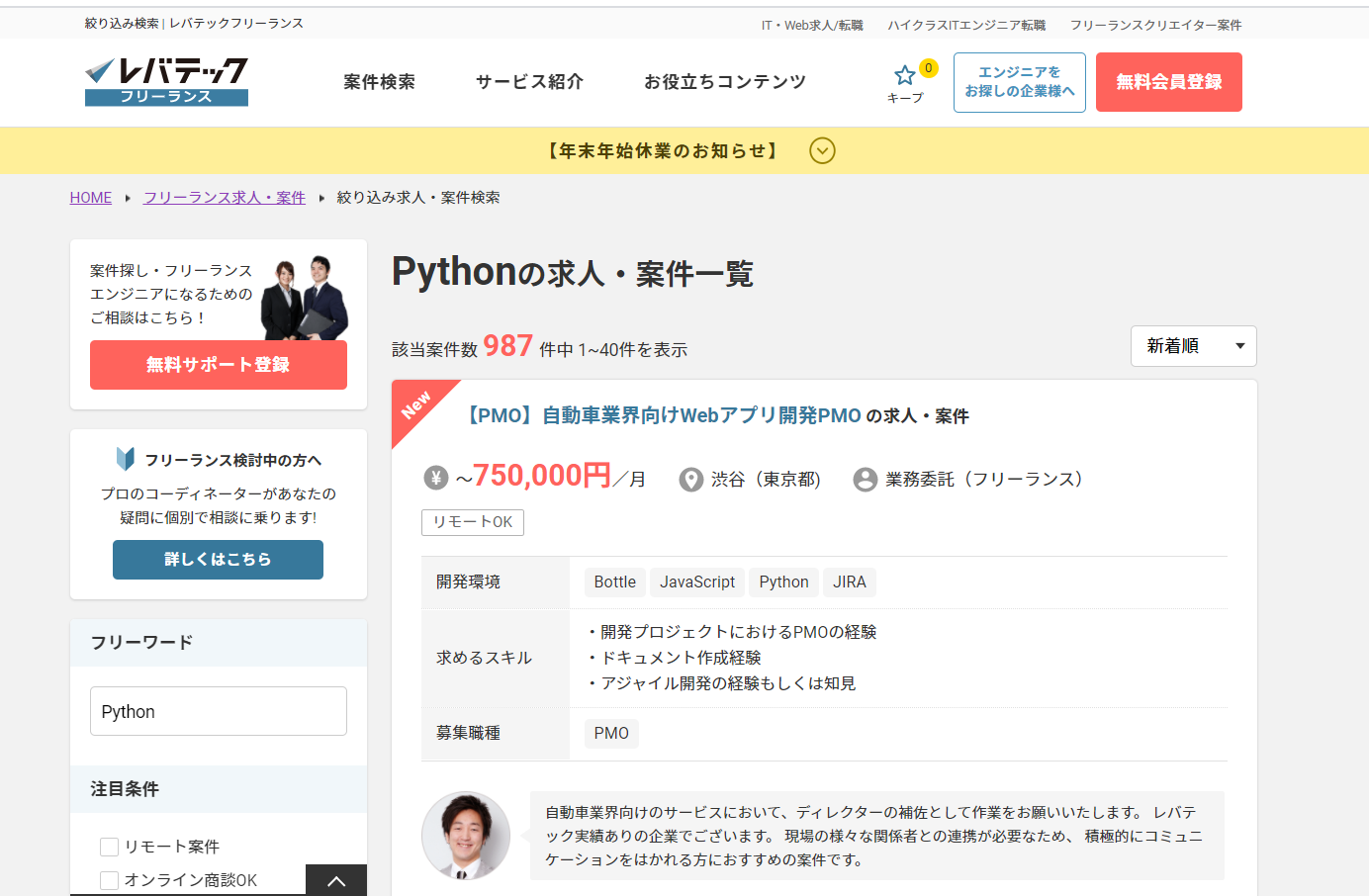Click the 無料サポート登録 button

point(218,365)
